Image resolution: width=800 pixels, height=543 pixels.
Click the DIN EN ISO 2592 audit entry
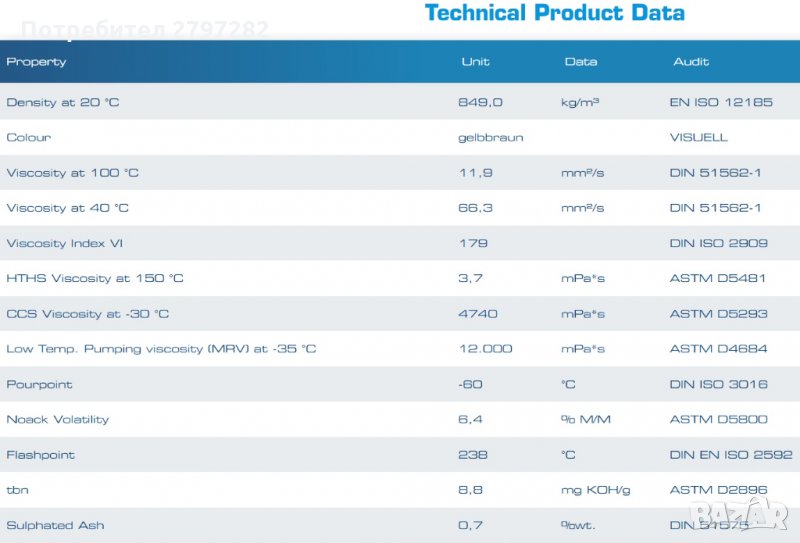tap(730, 455)
